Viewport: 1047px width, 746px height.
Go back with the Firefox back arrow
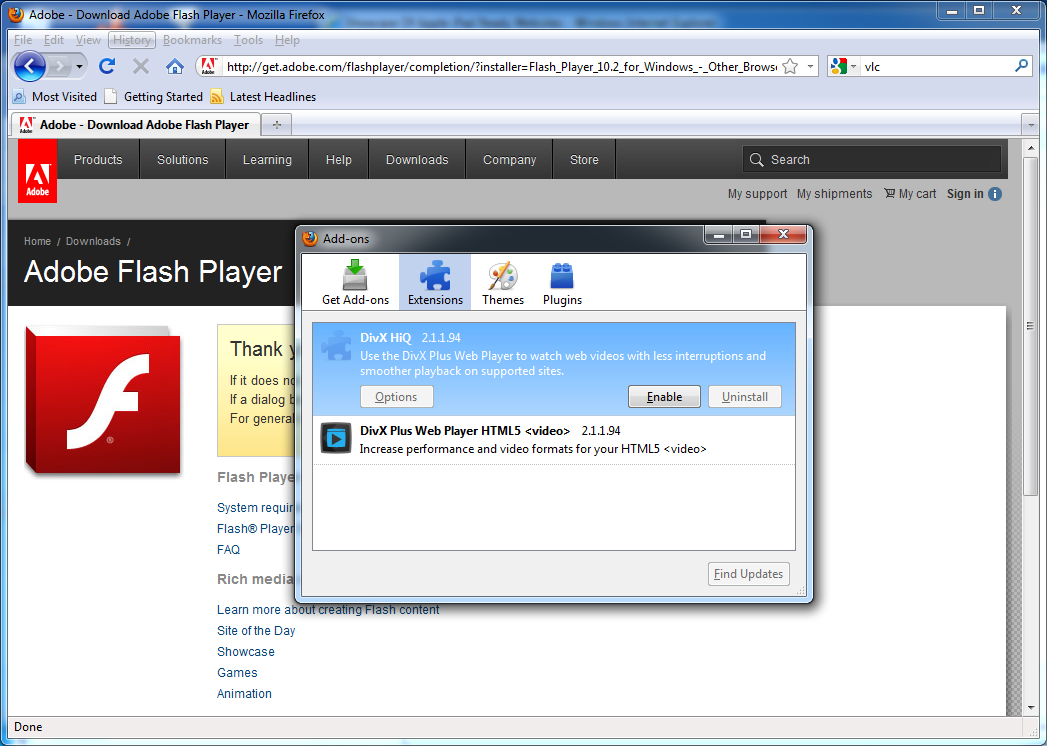[x=30, y=66]
